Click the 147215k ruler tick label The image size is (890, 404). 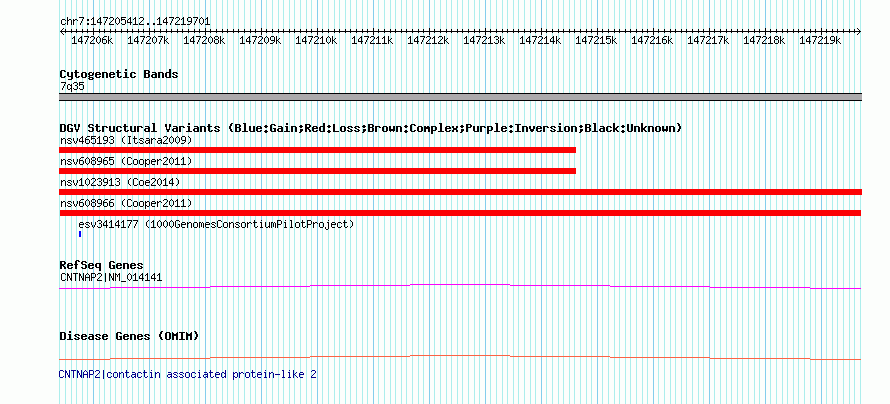(x=597, y=40)
